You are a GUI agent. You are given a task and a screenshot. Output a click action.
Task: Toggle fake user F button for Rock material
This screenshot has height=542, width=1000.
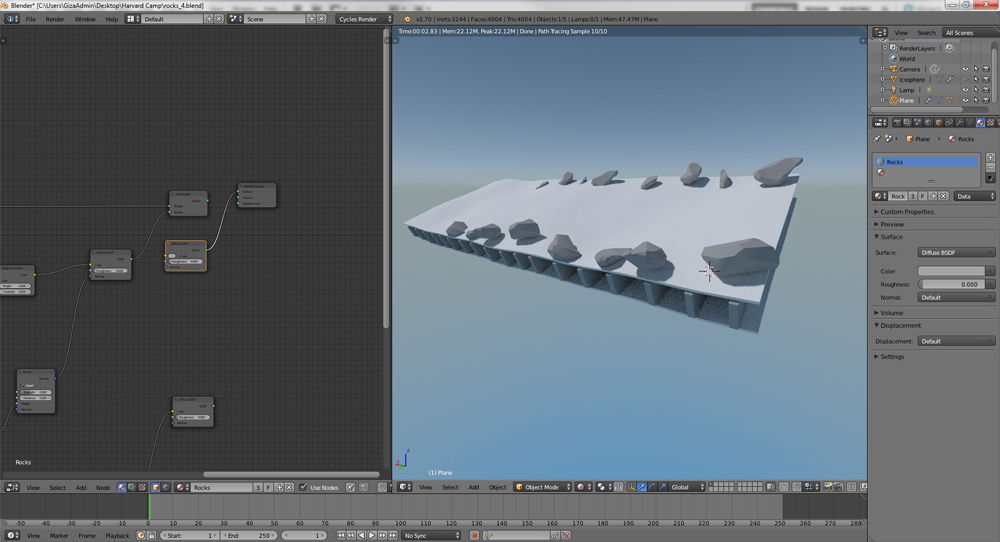(x=922, y=196)
